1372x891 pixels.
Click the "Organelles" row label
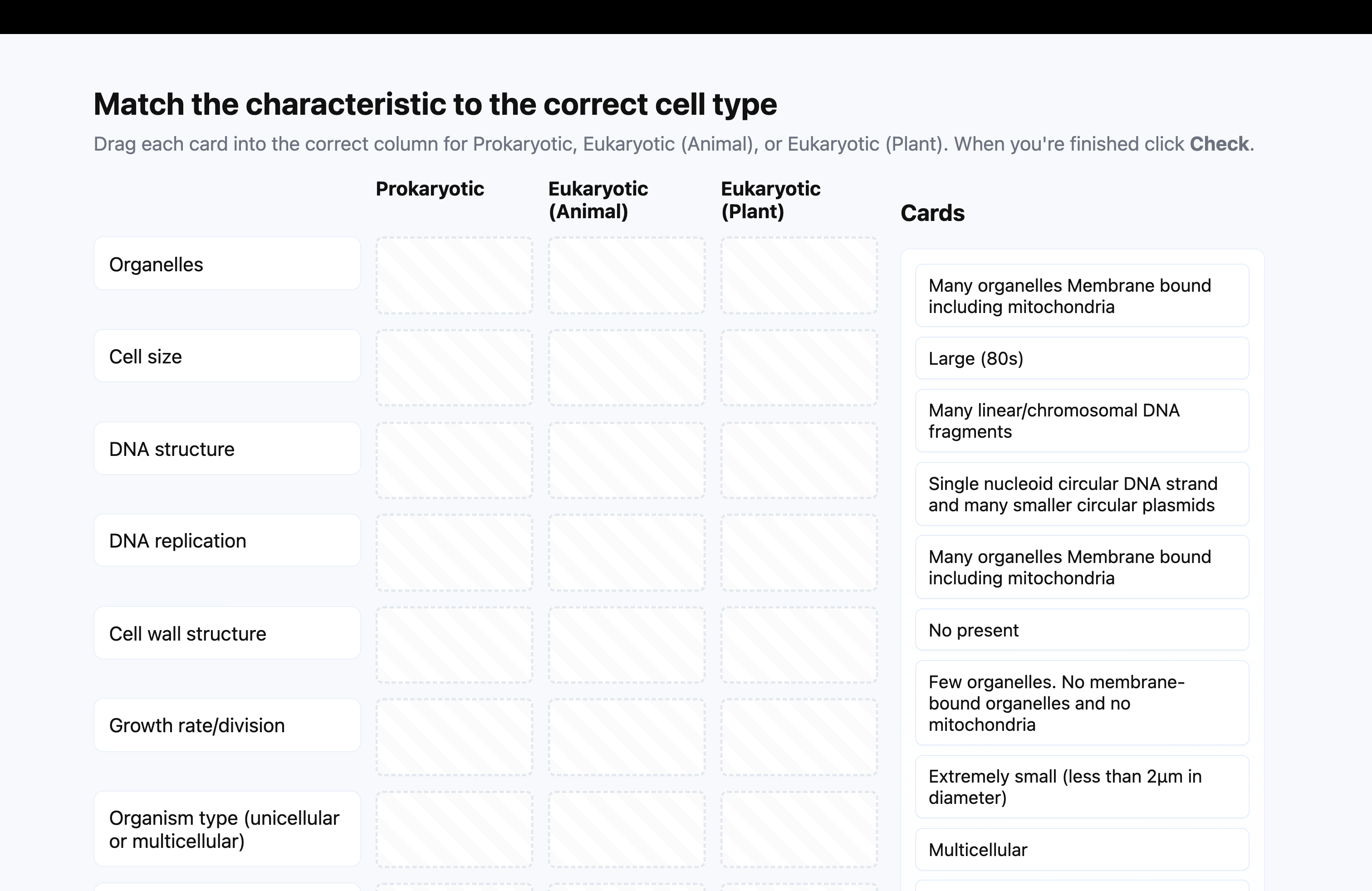click(227, 264)
